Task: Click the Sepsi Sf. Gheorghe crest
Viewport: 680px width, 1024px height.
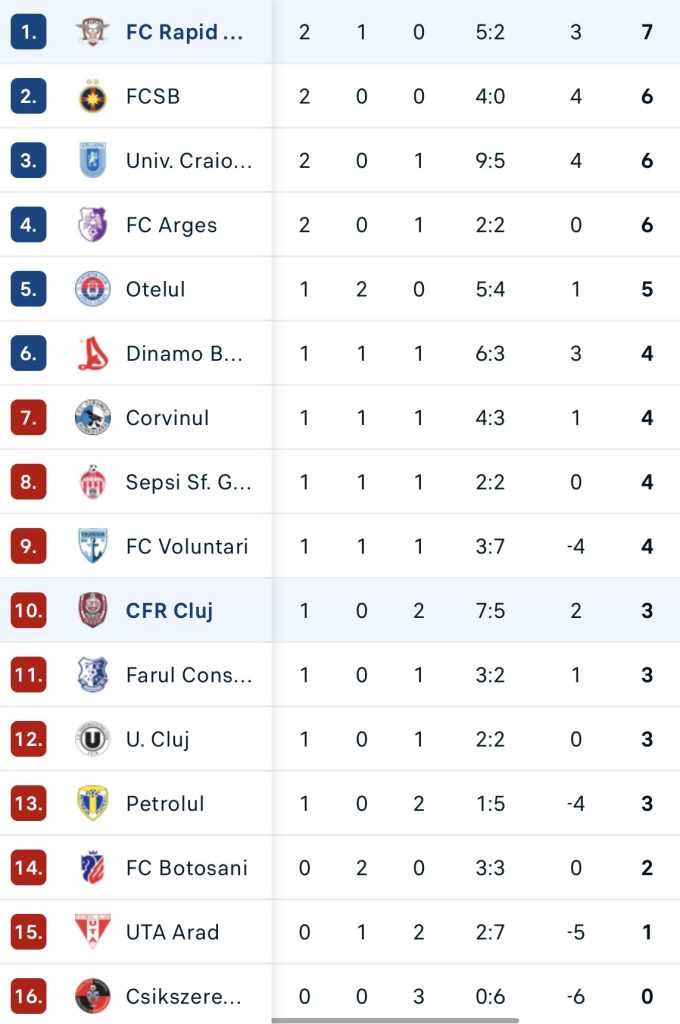Action: (x=92, y=482)
